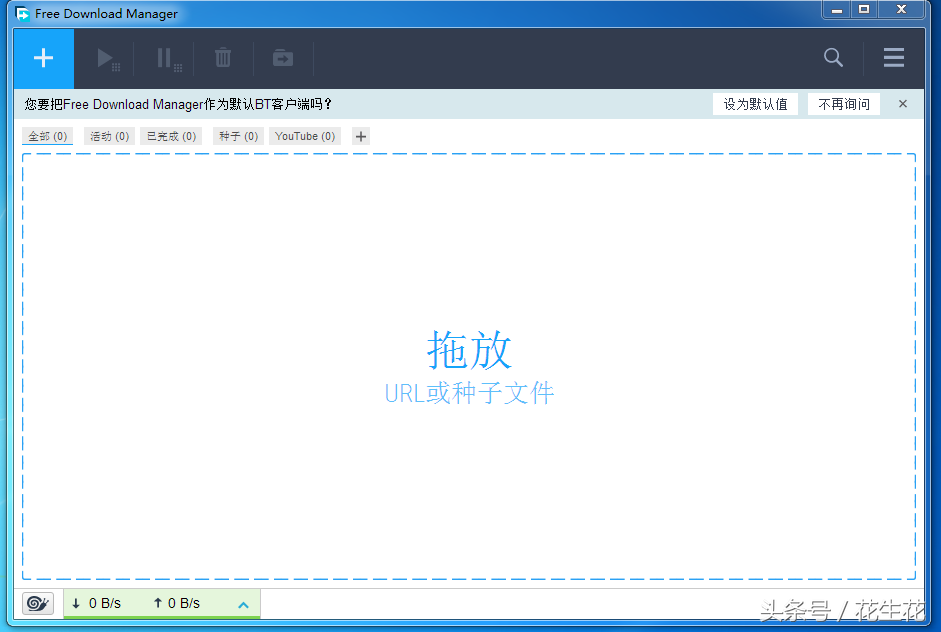Start all downloads with play icon
Screen dimensions: 941x632
(108, 59)
